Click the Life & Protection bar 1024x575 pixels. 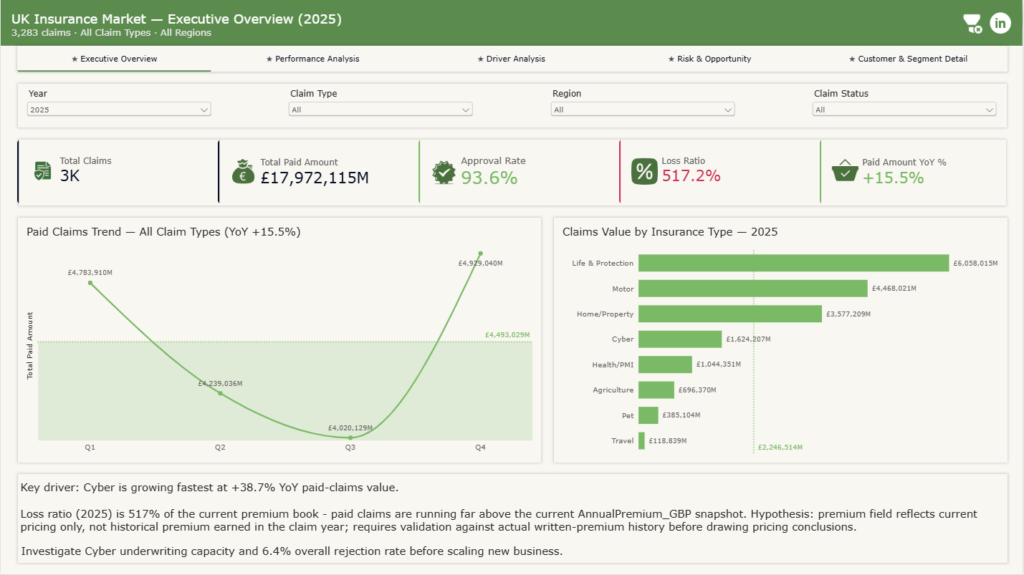pyautogui.click(x=793, y=263)
